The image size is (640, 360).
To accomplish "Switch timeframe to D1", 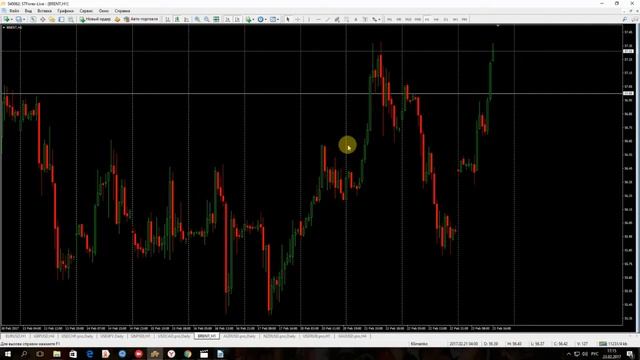I will click(x=446, y=19).
